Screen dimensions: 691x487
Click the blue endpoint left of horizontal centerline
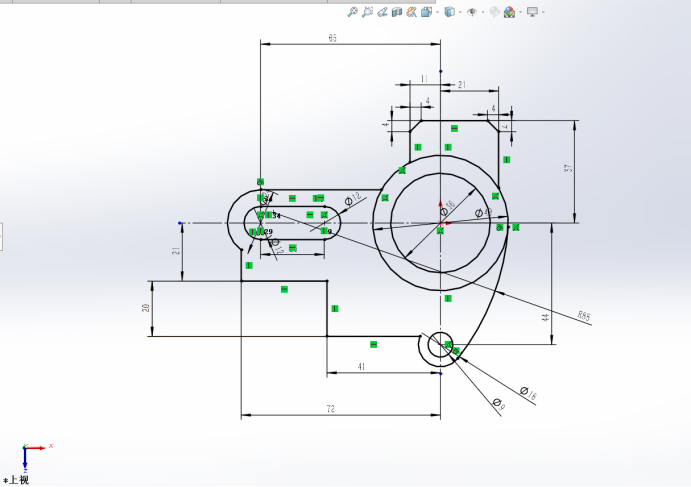click(x=179, y=223)
